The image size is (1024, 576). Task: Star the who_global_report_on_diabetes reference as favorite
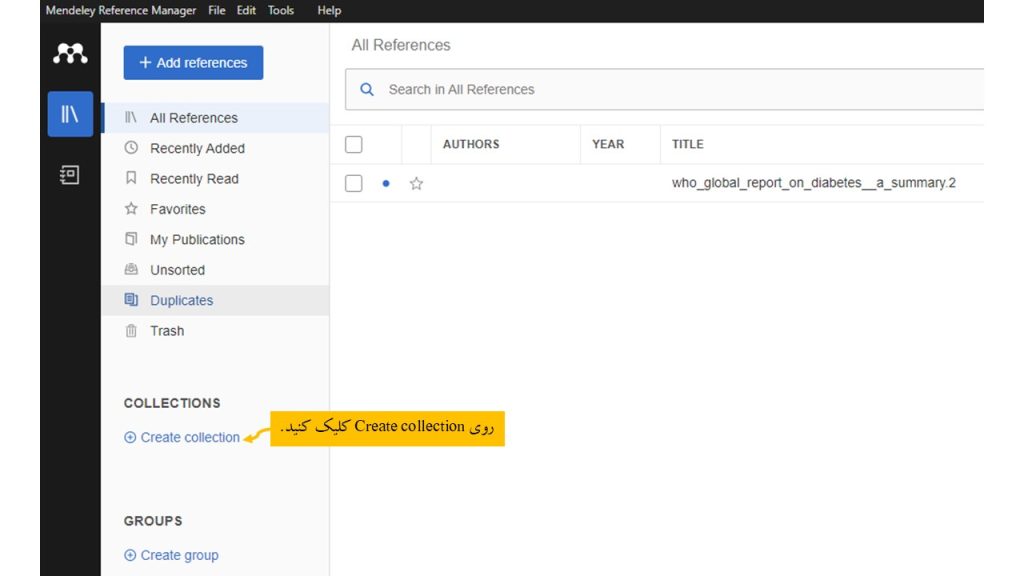(x=416, y=184)
